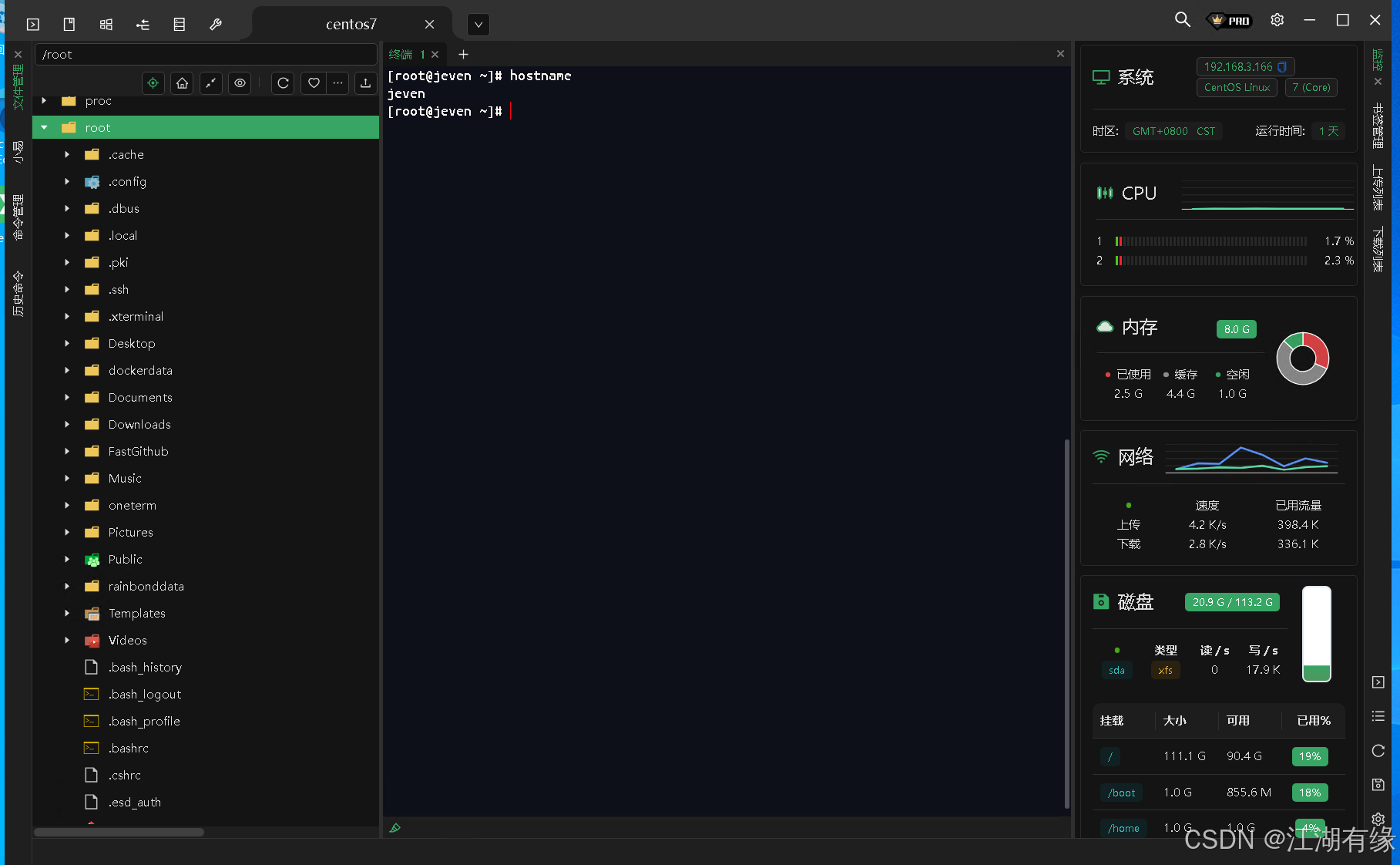Click the /boot mount point label
Screen dimensions: 1400x865
pos(1121,793)
